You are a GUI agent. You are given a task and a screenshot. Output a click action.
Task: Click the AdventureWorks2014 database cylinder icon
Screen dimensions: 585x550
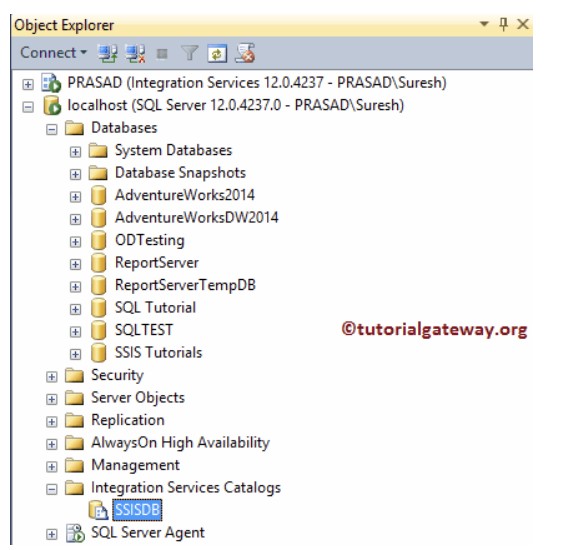click(x=98, y=196)
